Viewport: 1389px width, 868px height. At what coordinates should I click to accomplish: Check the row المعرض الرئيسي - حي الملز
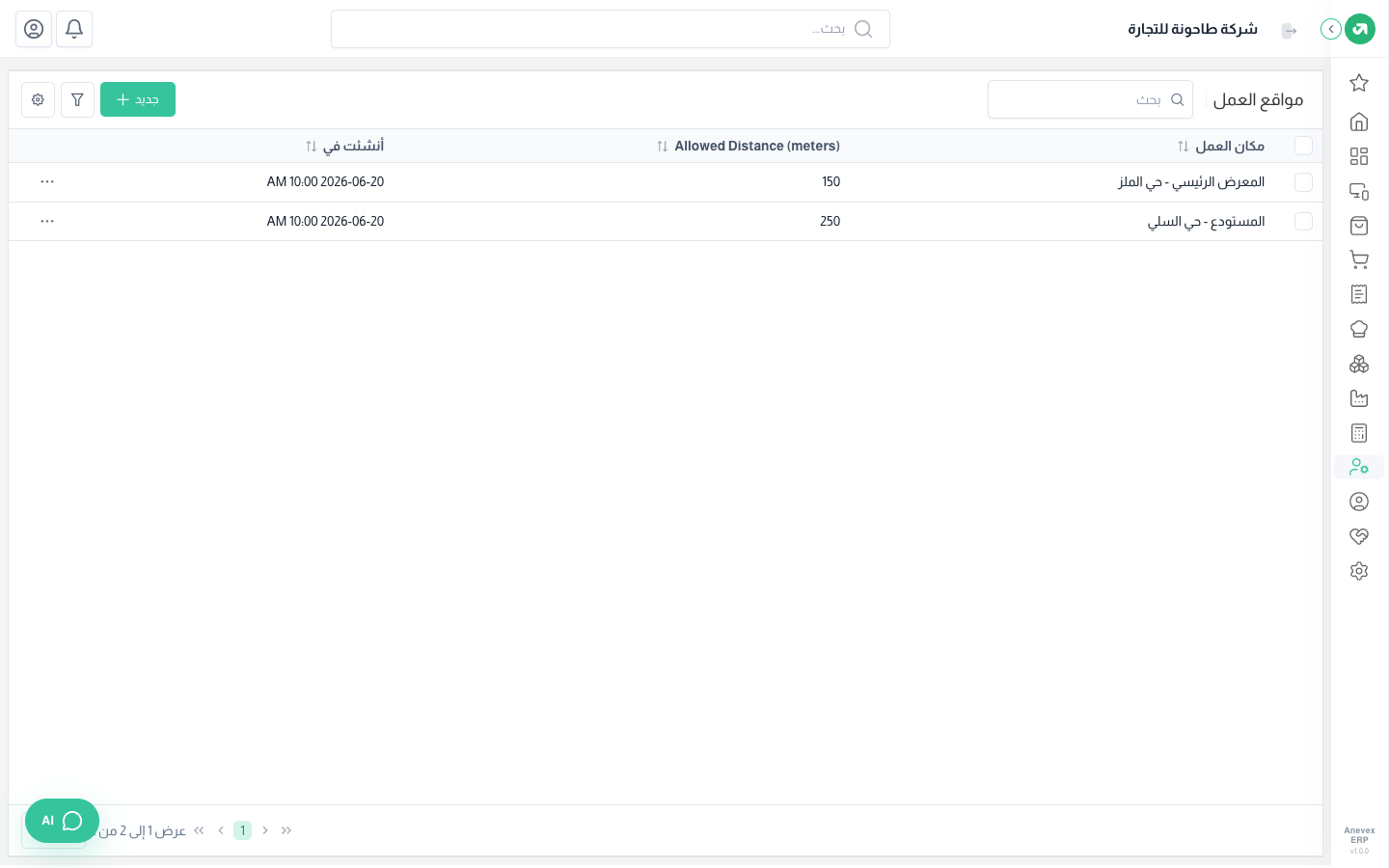1303,181
